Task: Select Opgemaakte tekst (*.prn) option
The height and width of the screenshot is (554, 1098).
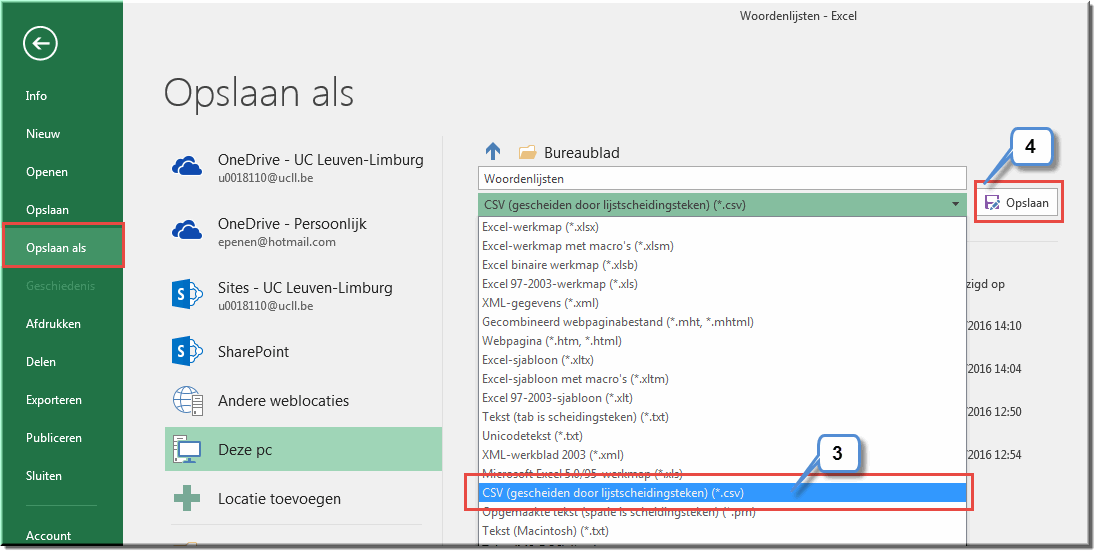Action: (x=722, y=512)
